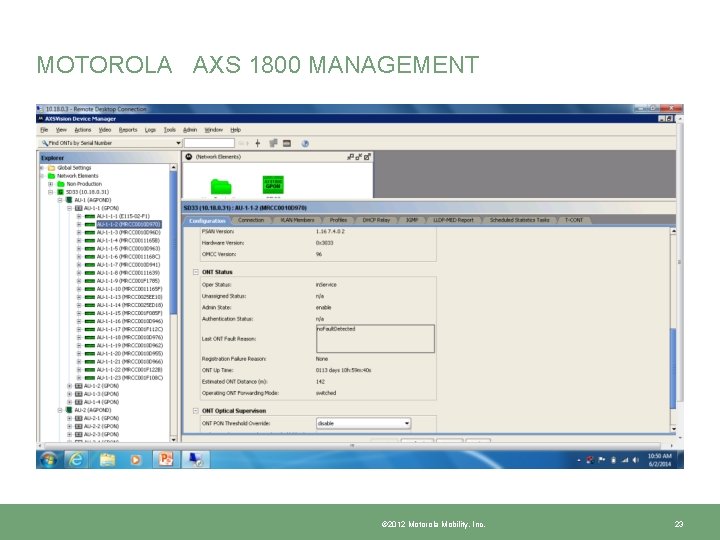Collapse the ONT Status section
The width and height of the screenshot is (720, 540).
196,272
